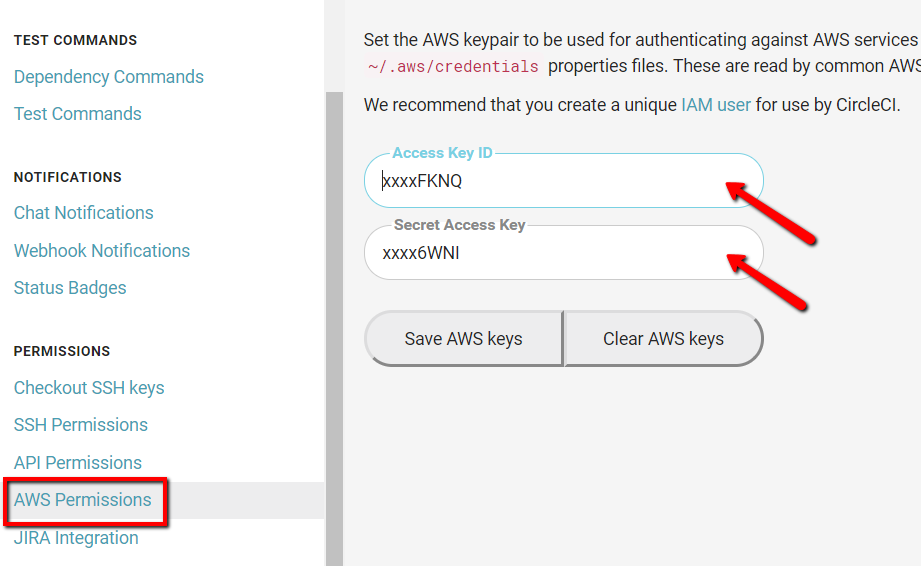Open Dependency Commands settings
Image resolution: width=921 pixels, height=566 pixels.
coord(109,77)
